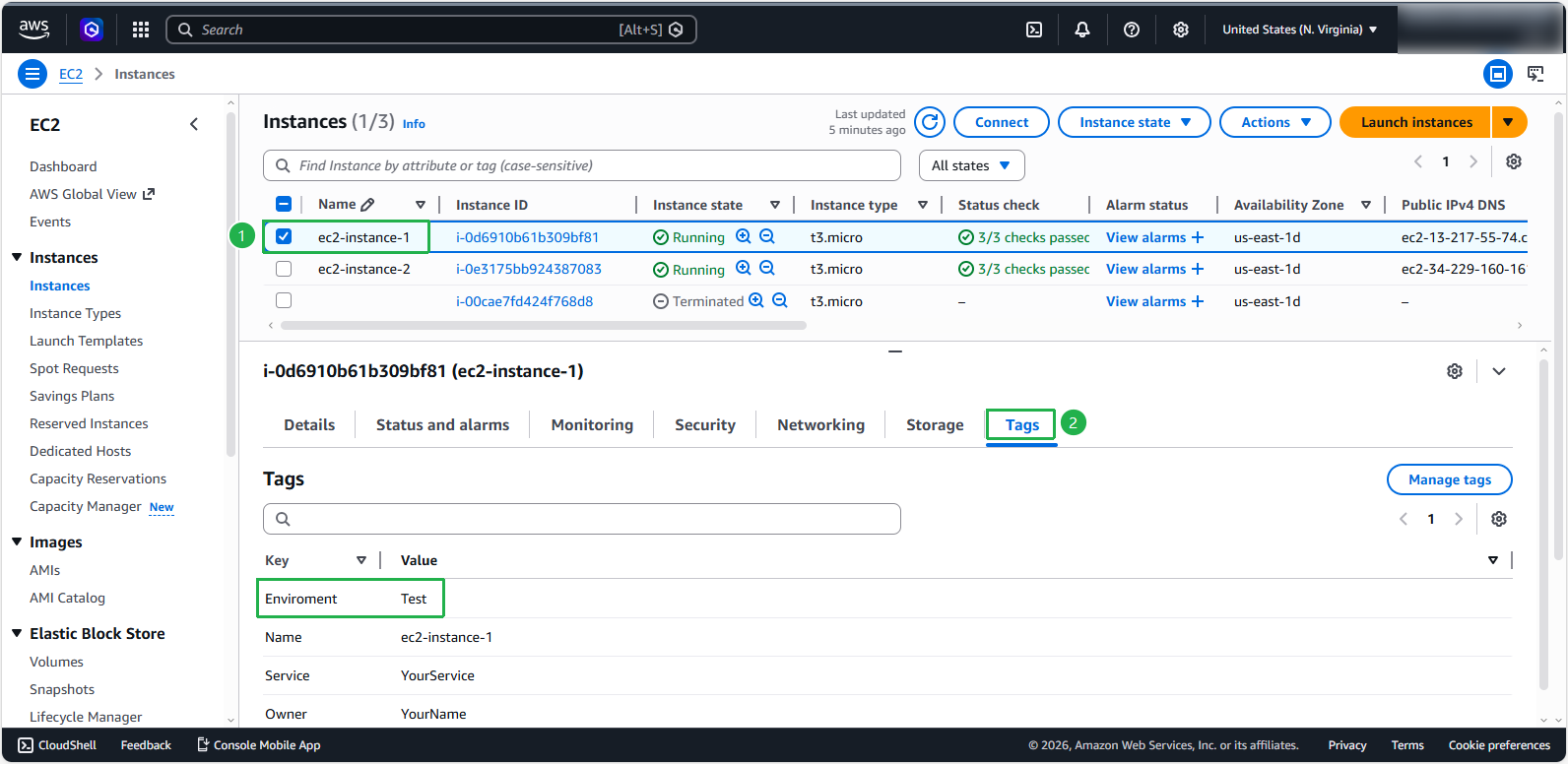Go to next page of instances
The height and width of the screenshot is (764, 1568).
coord(1473,161)
